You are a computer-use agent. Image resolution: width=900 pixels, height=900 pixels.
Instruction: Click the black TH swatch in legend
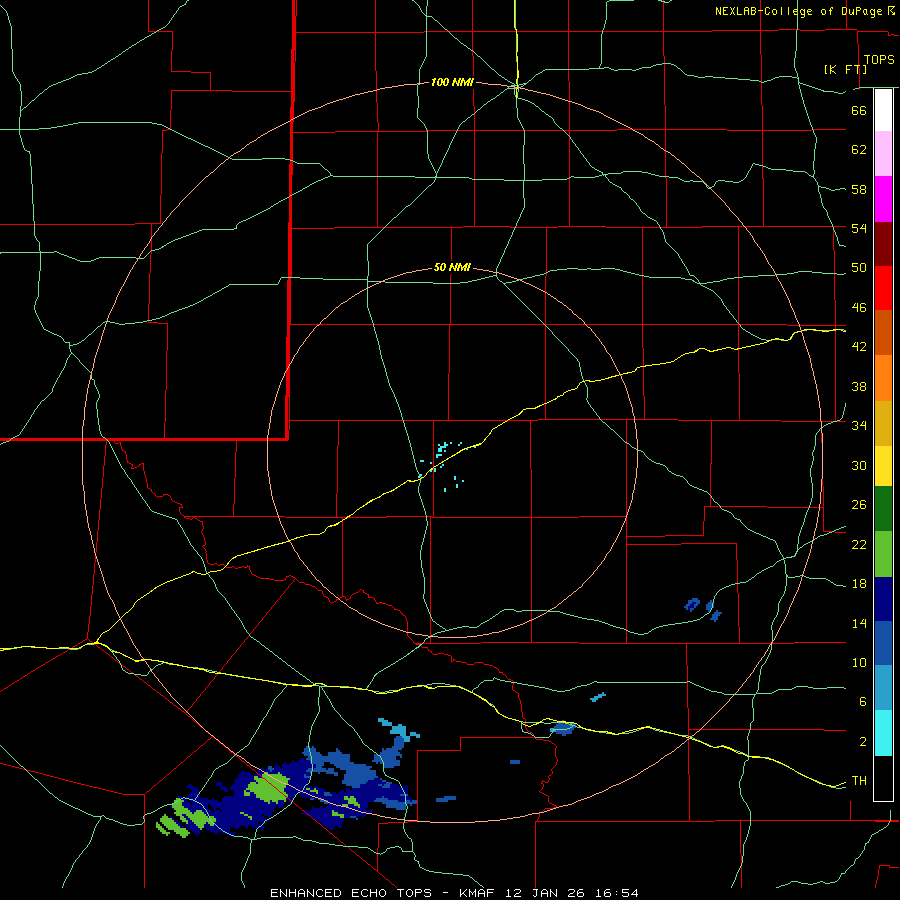point(883,778)
